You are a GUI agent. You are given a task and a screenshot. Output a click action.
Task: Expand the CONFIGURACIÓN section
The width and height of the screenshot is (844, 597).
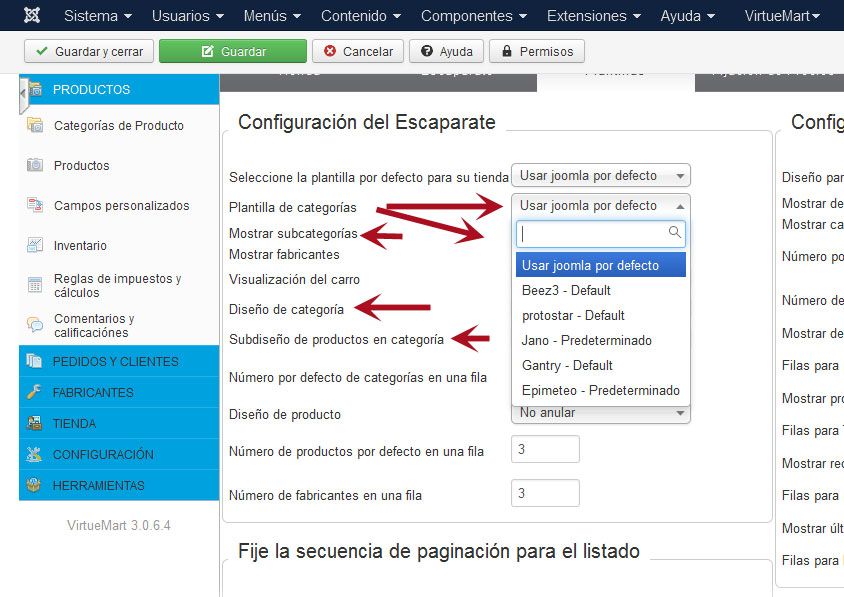click(x=119, y=454)
